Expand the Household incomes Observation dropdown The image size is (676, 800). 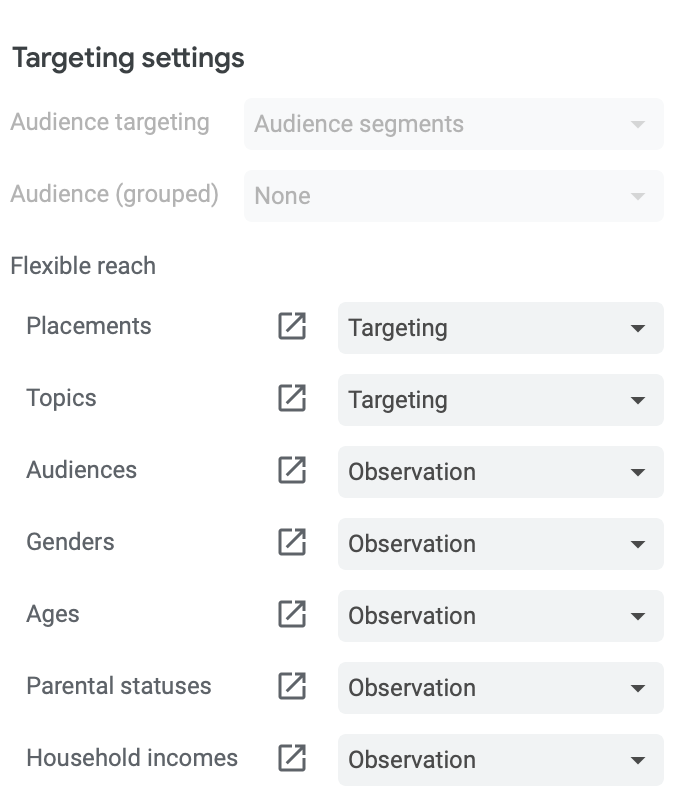click(500, 760)
